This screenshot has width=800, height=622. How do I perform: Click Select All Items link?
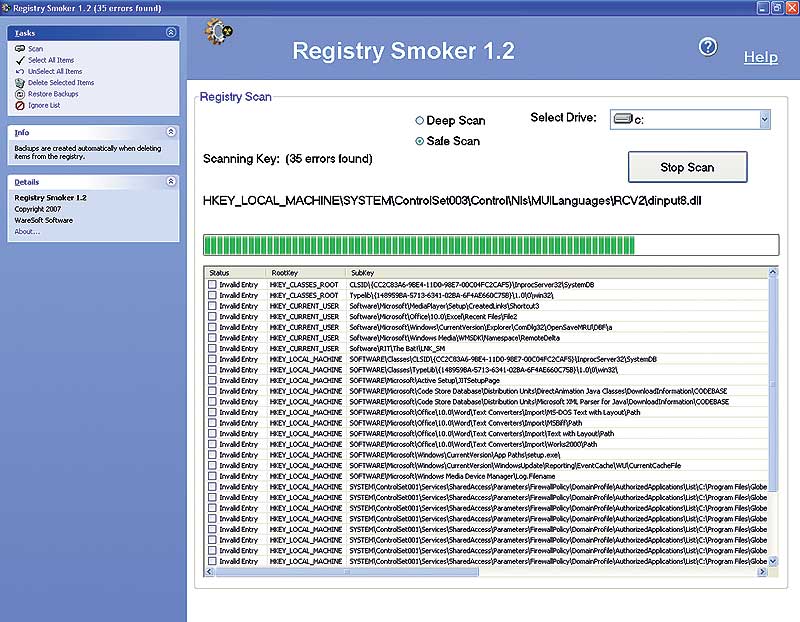pos(51,60)
